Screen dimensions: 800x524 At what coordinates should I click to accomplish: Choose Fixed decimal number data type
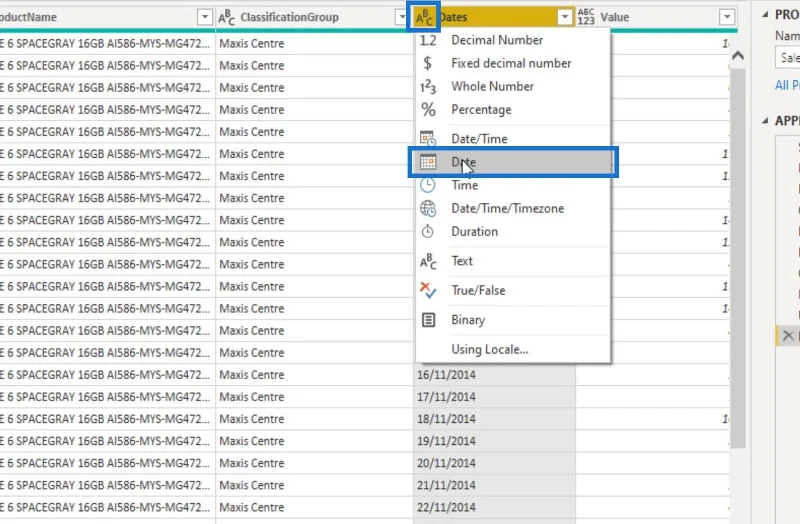(x=513, y=63)
